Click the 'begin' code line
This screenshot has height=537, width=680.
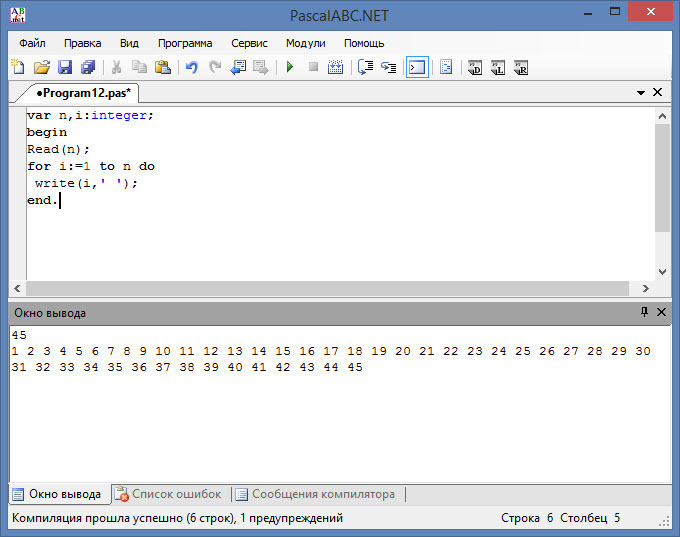[47, 132]
